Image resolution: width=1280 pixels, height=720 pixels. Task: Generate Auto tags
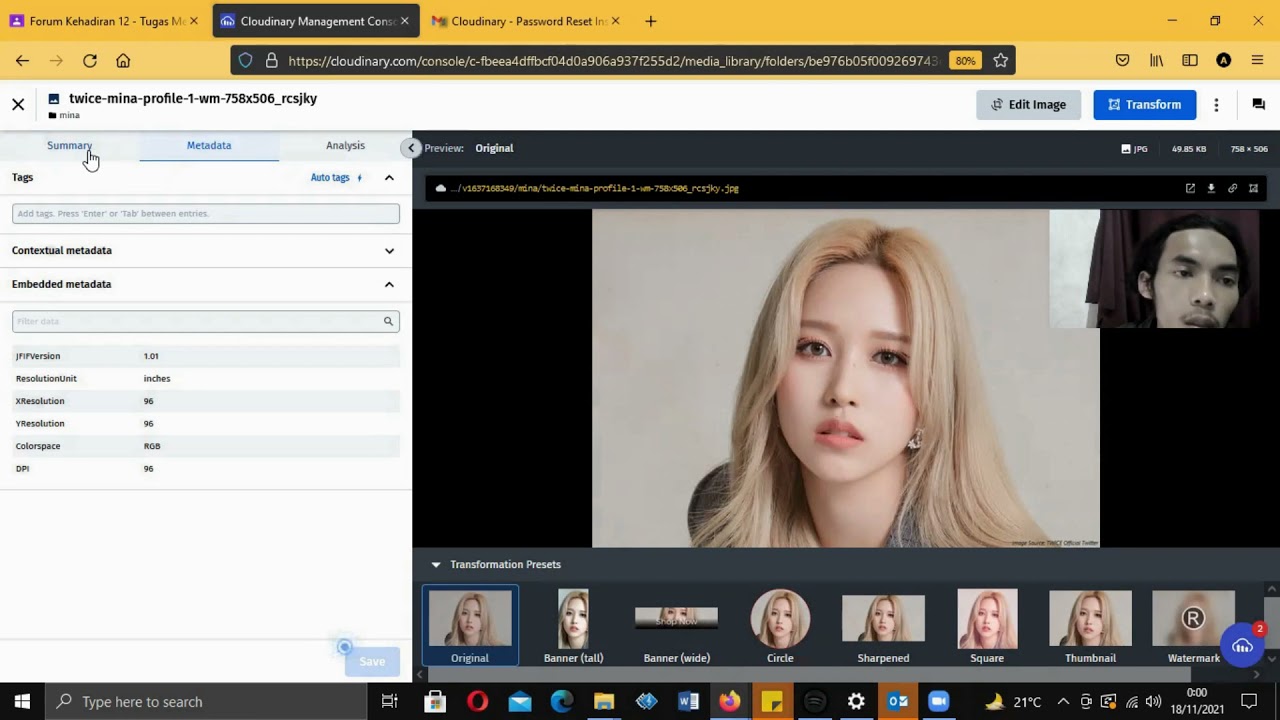(x=336, y=178)
